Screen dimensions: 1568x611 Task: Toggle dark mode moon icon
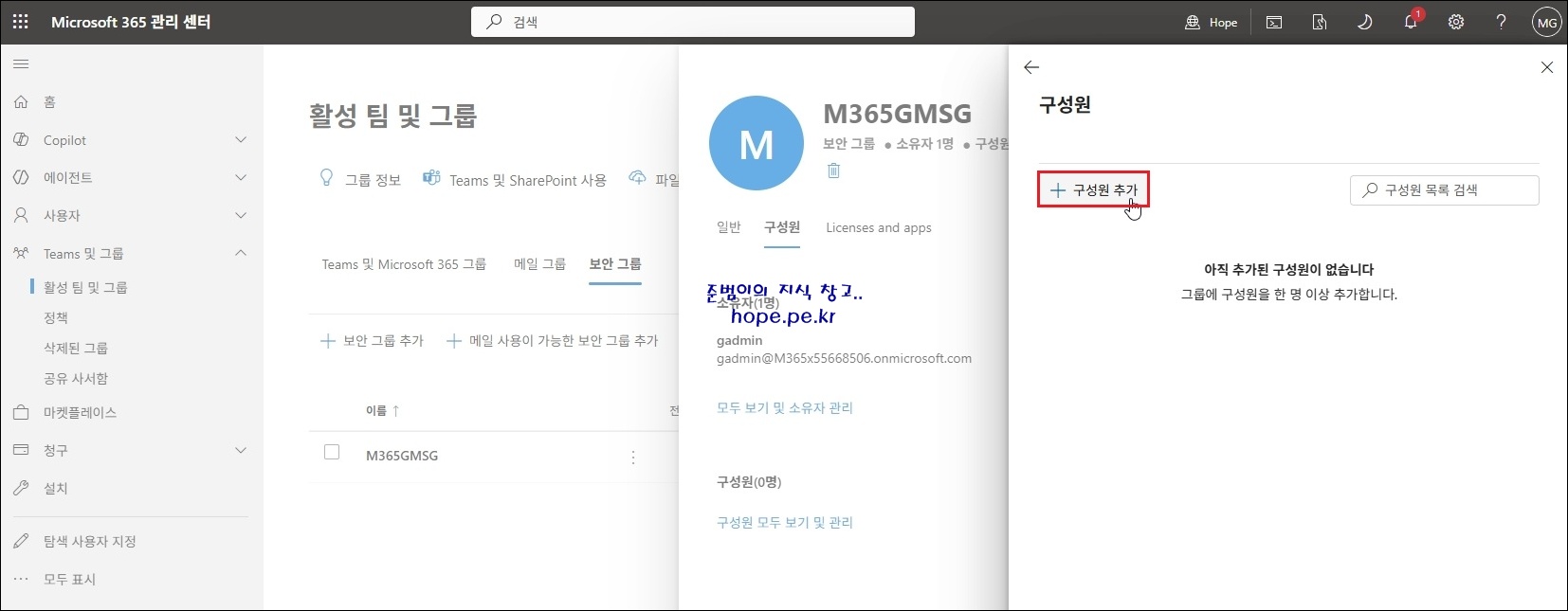click(x=1365, y=22)
